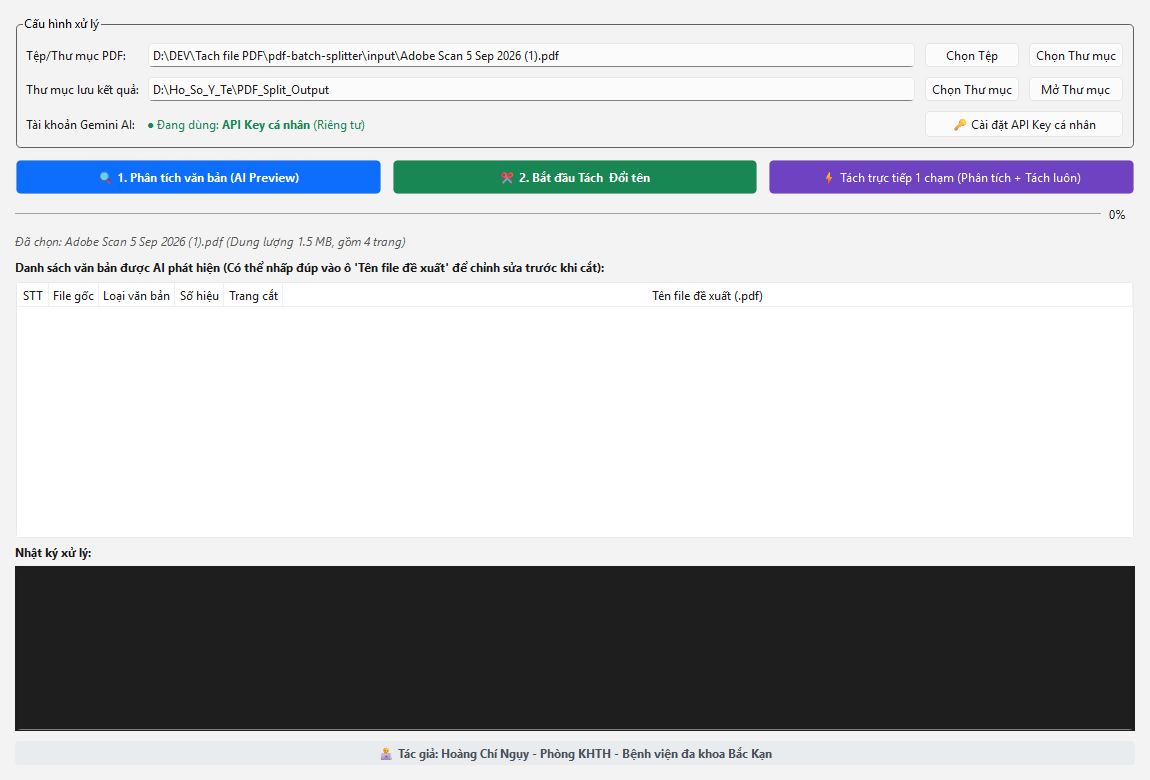Click inside the dark 'Nhật ký xử lý' log area
The width and height of the screenshot is (1150, 780).
pyautogui.click(x=575, y=648)
